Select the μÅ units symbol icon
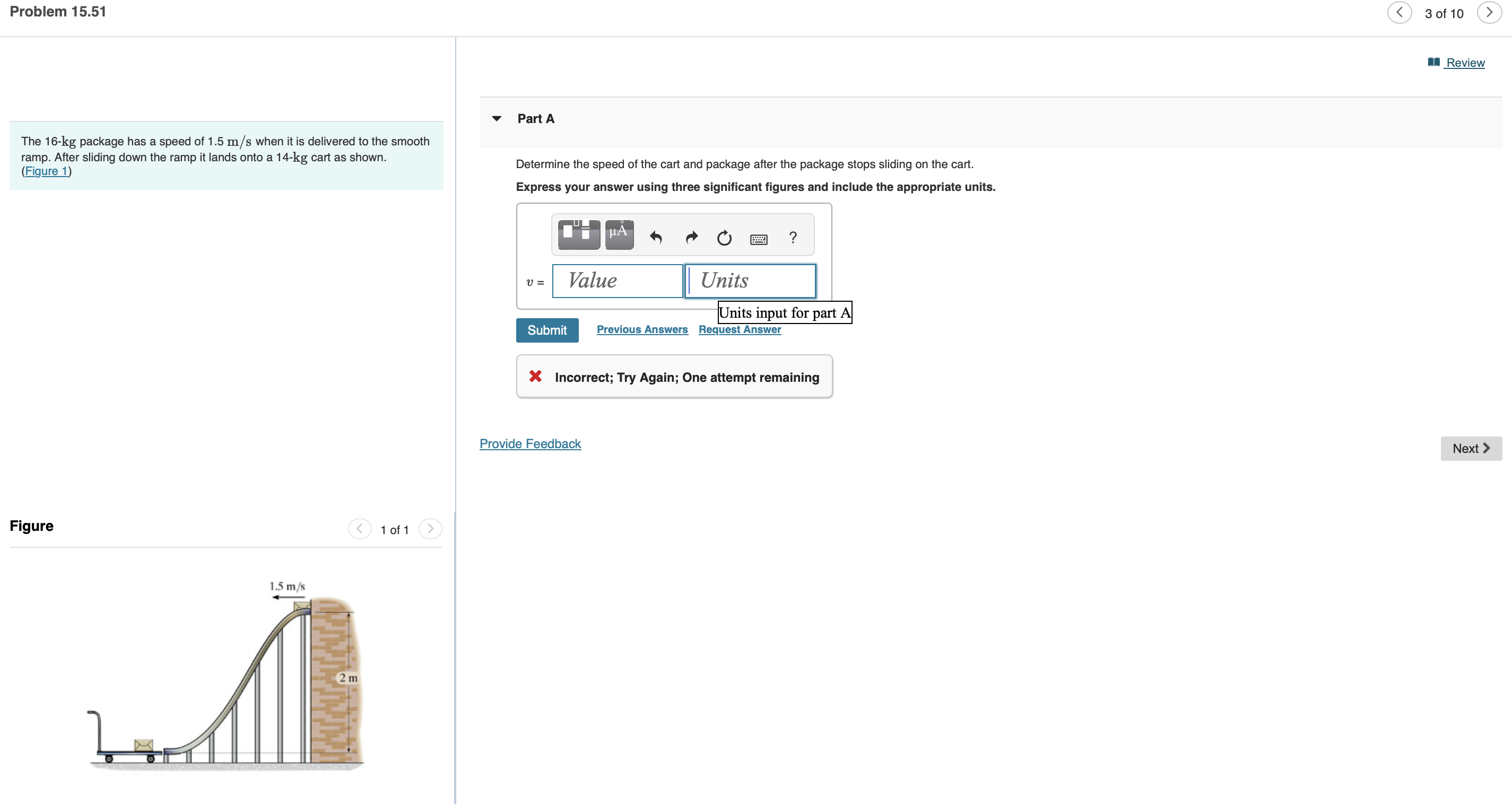Image resolution: width=1512 pixels, height=804 pixels. [619, 234]
